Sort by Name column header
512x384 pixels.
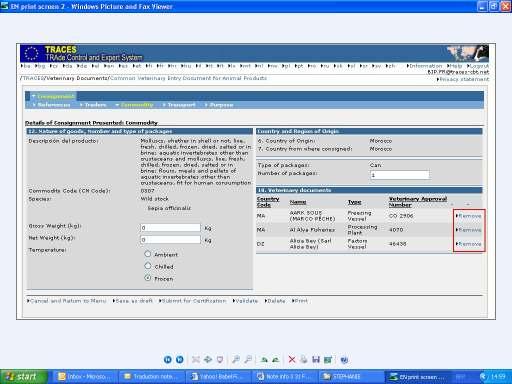pyautogui.click(x=298, y=202)
